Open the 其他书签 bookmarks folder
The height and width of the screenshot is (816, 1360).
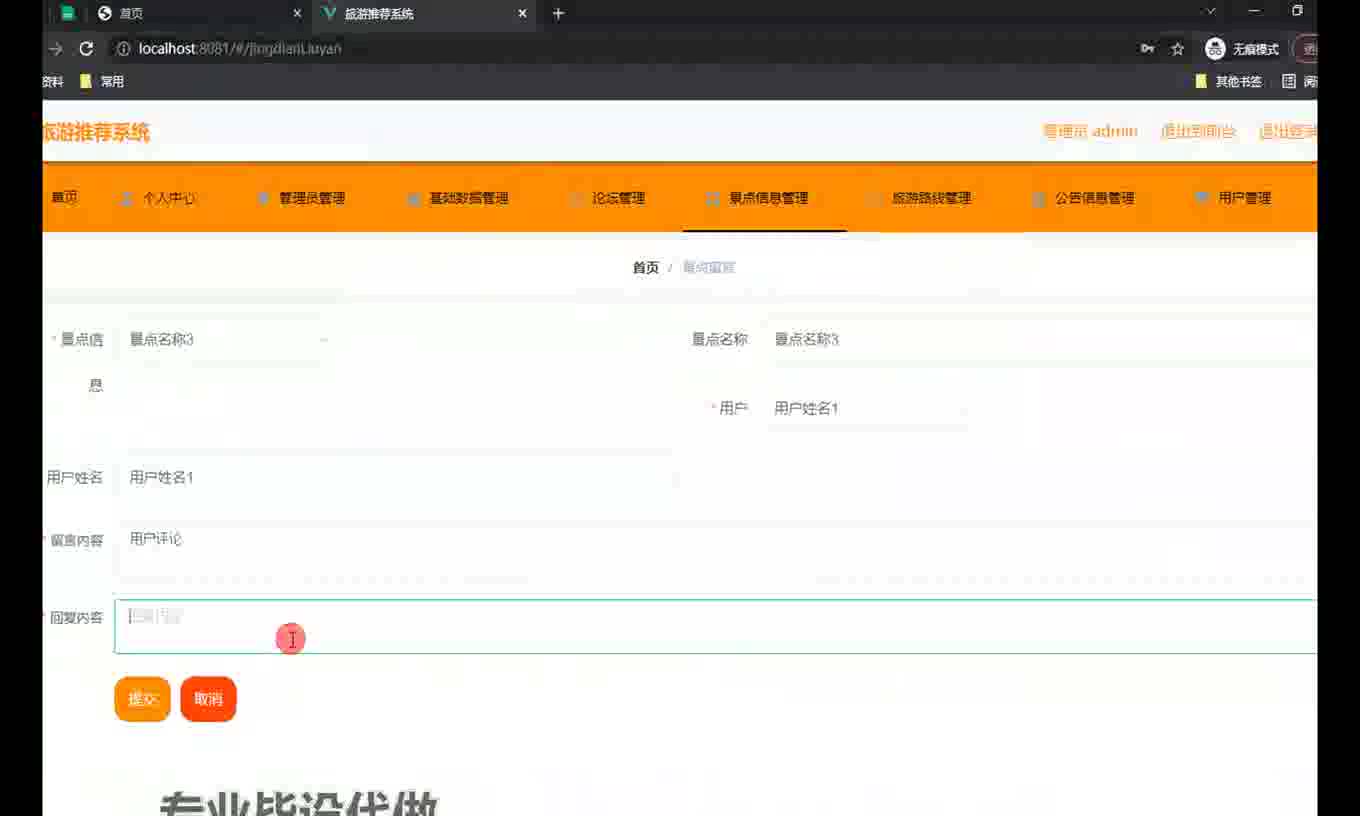(x=1229, y=81)
